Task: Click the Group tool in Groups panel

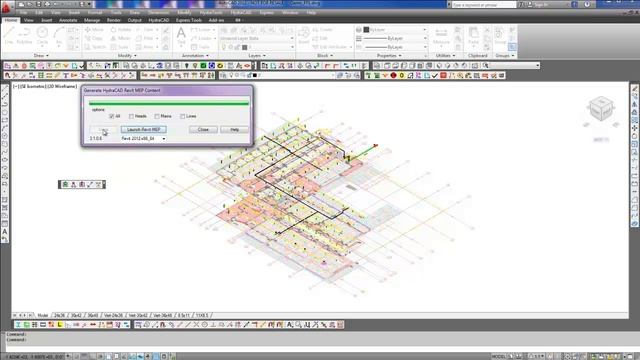Action: tap(500, 36)
